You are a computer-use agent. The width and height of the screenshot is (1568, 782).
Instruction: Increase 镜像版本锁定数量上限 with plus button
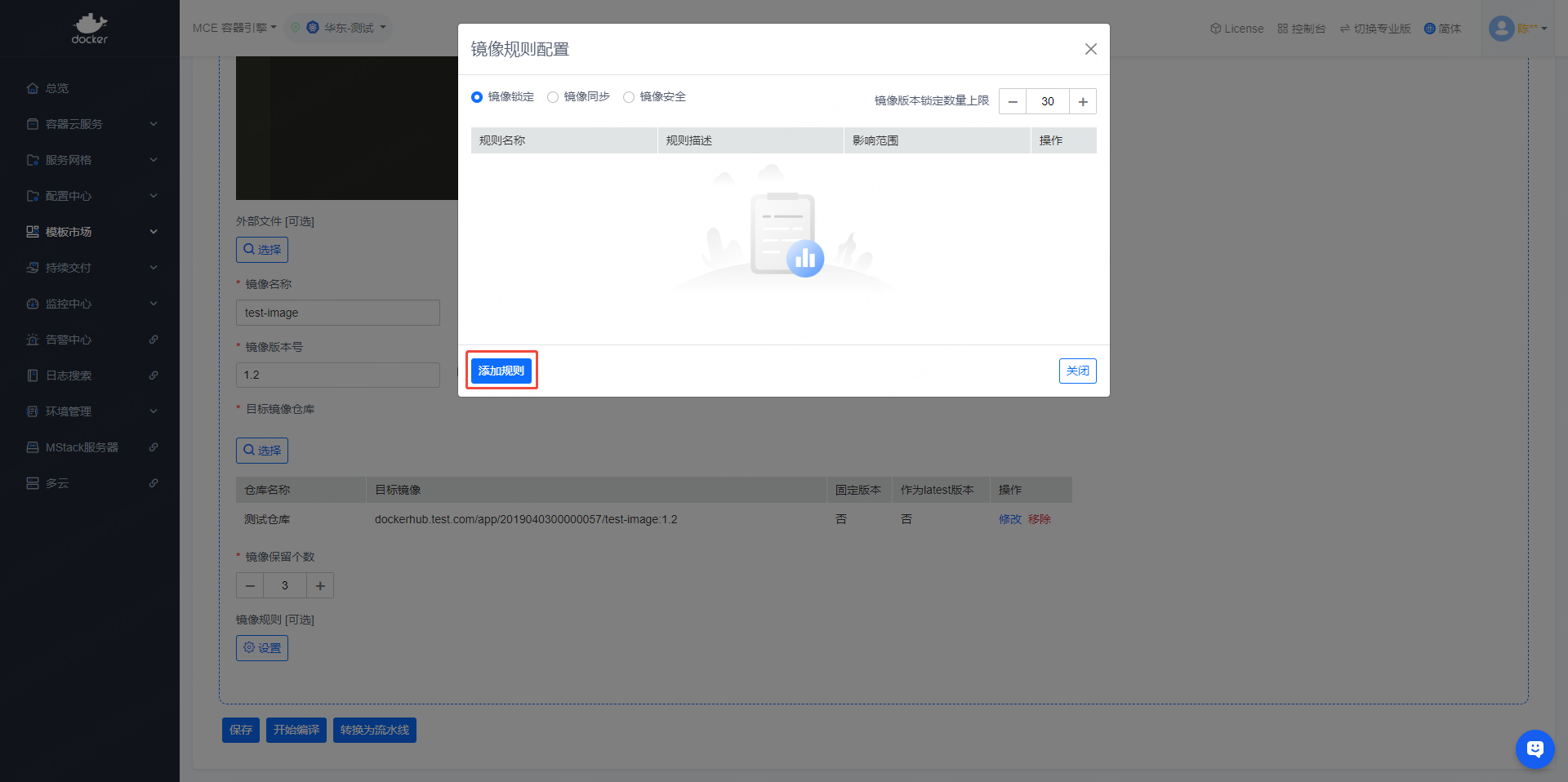pos(1083,101)
